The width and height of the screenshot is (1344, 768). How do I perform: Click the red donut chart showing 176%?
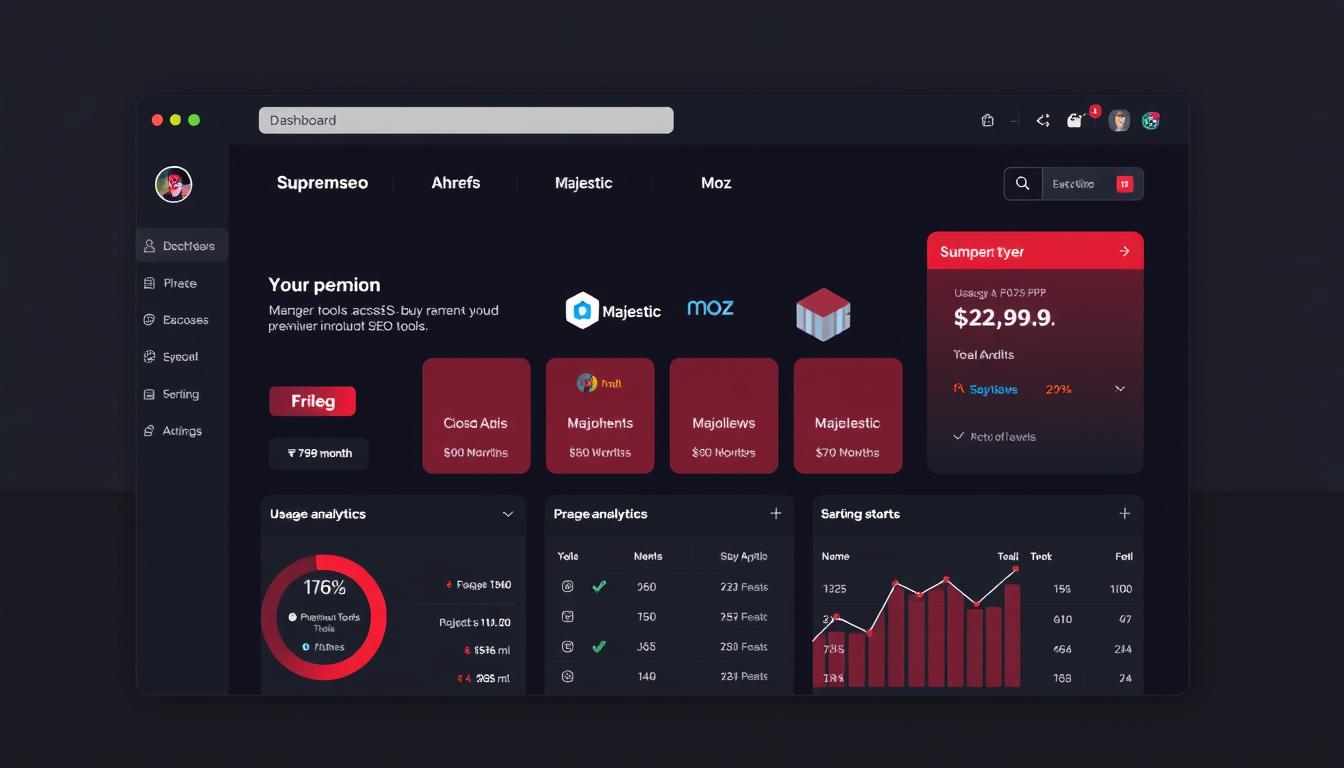pyautogui.click(x=324, y=617)
